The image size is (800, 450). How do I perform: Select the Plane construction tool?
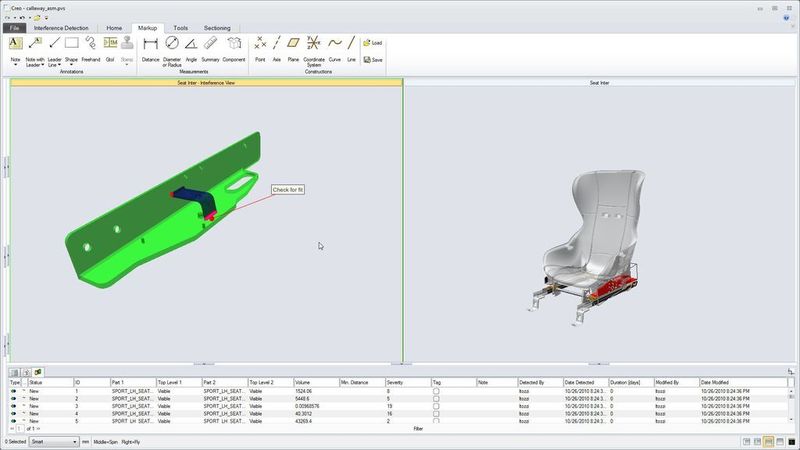[x=292, y=46]
